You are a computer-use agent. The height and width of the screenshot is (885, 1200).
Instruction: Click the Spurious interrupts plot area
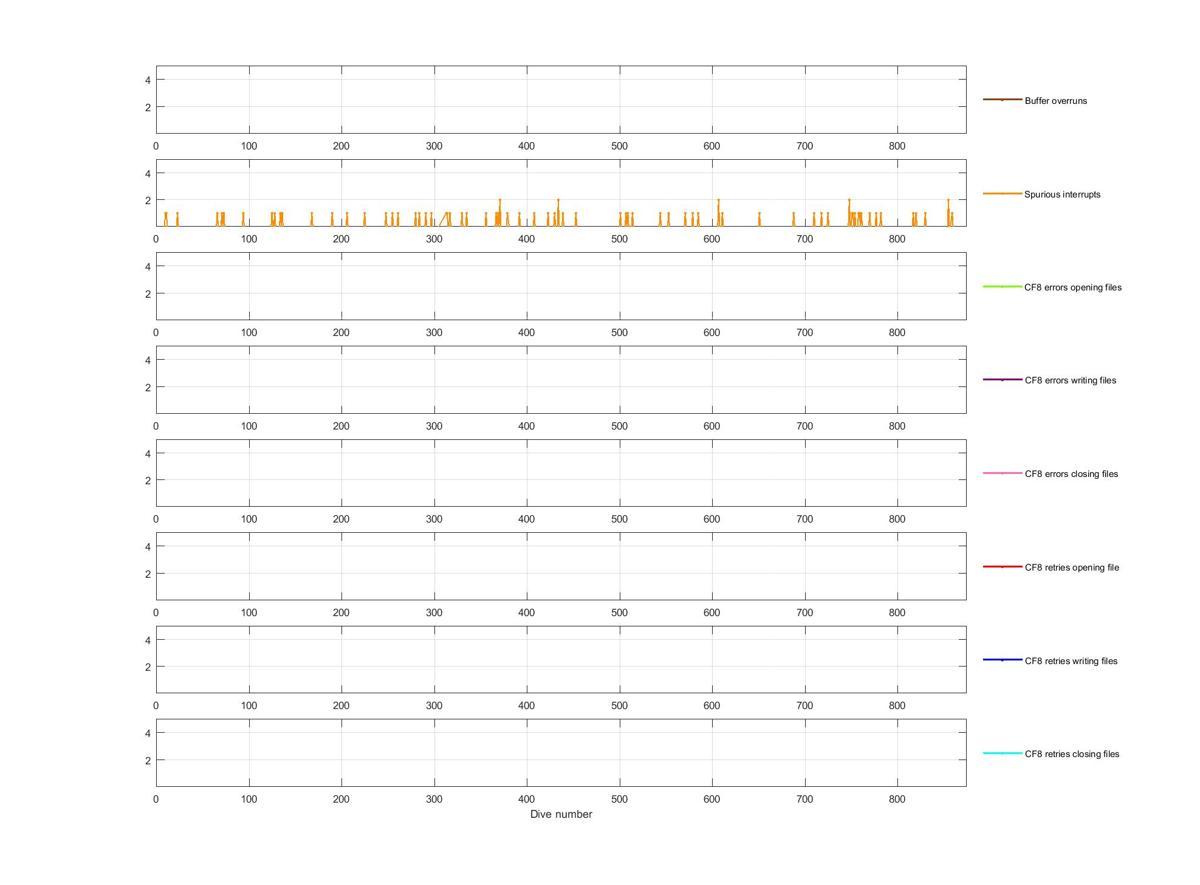561,193
